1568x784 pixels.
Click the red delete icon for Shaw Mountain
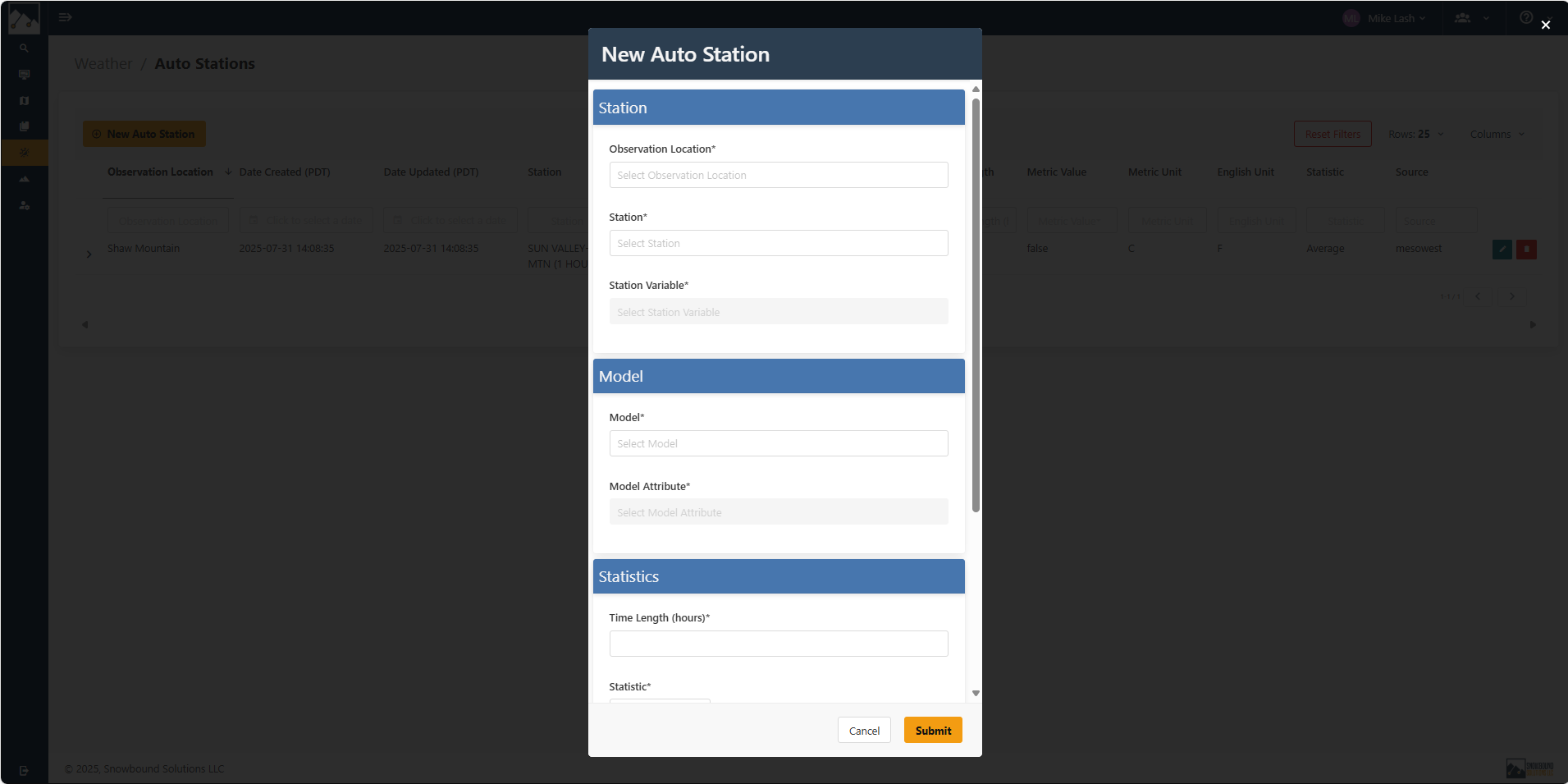pyautogui.click(x=1526, y=250)
